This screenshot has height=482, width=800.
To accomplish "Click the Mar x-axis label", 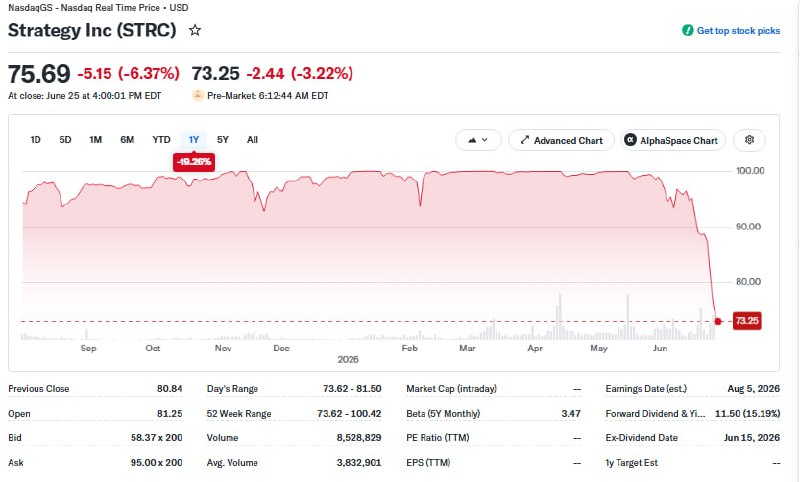I will point(467,348).
